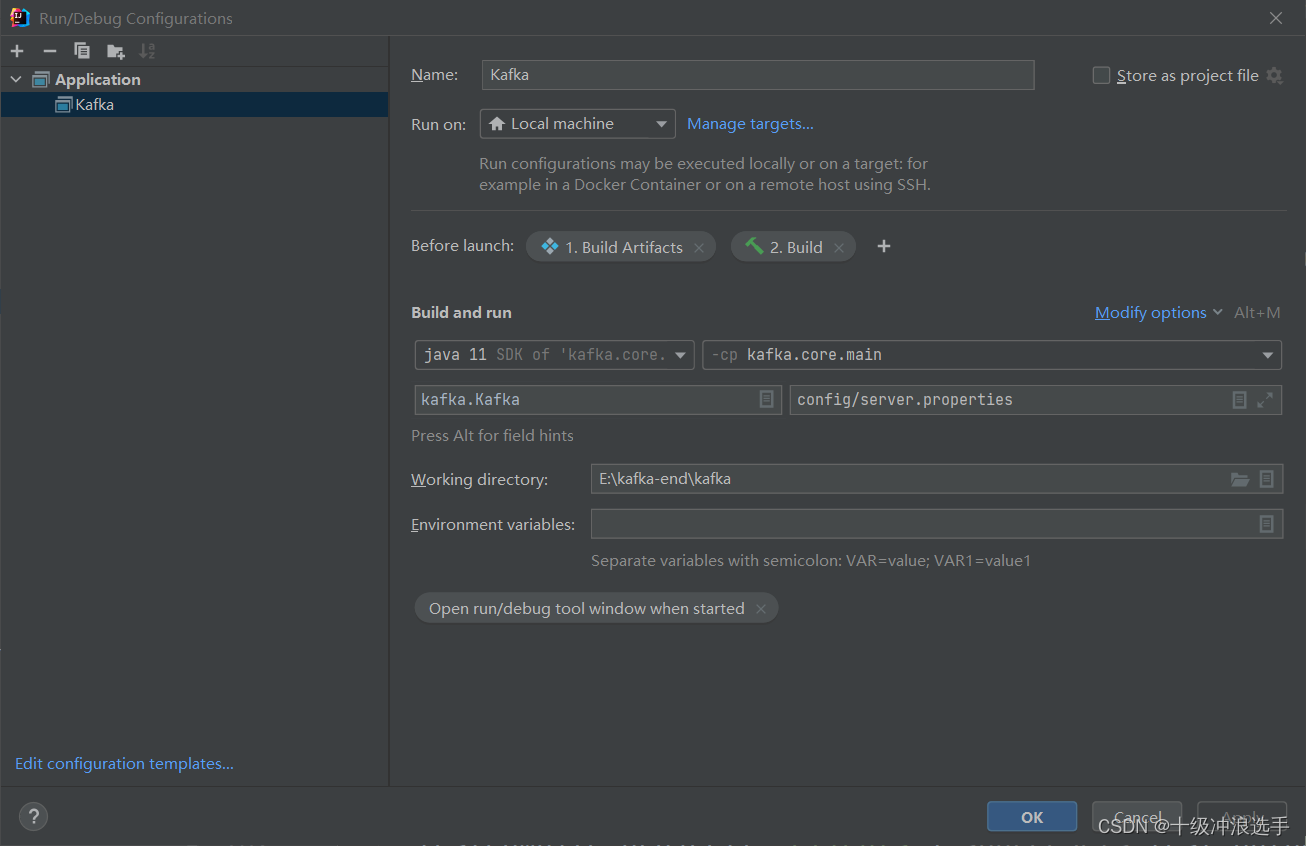
Task: Create new folder in configurations list
Action: pyautogui.click(x=116, y=51)
